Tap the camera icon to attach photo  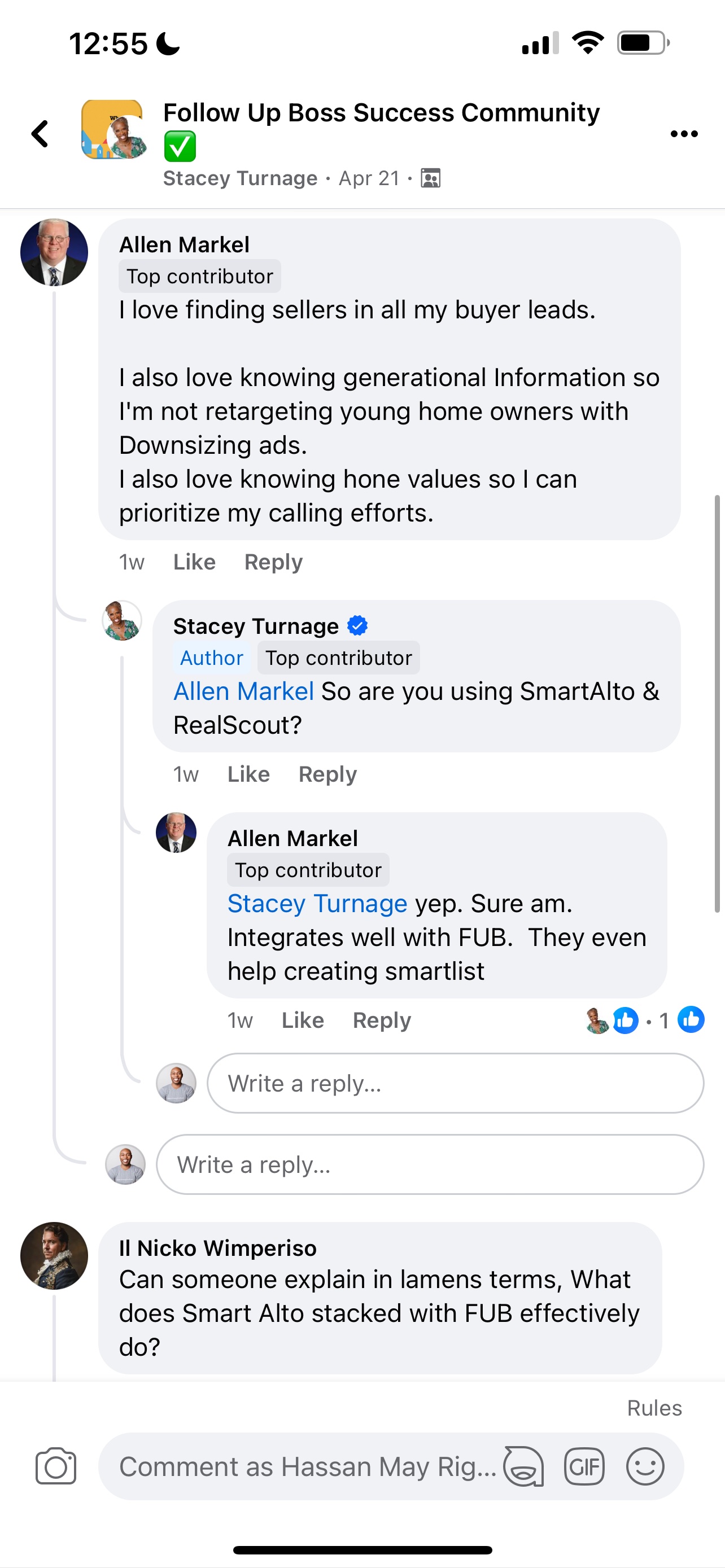pos(55,1466)
